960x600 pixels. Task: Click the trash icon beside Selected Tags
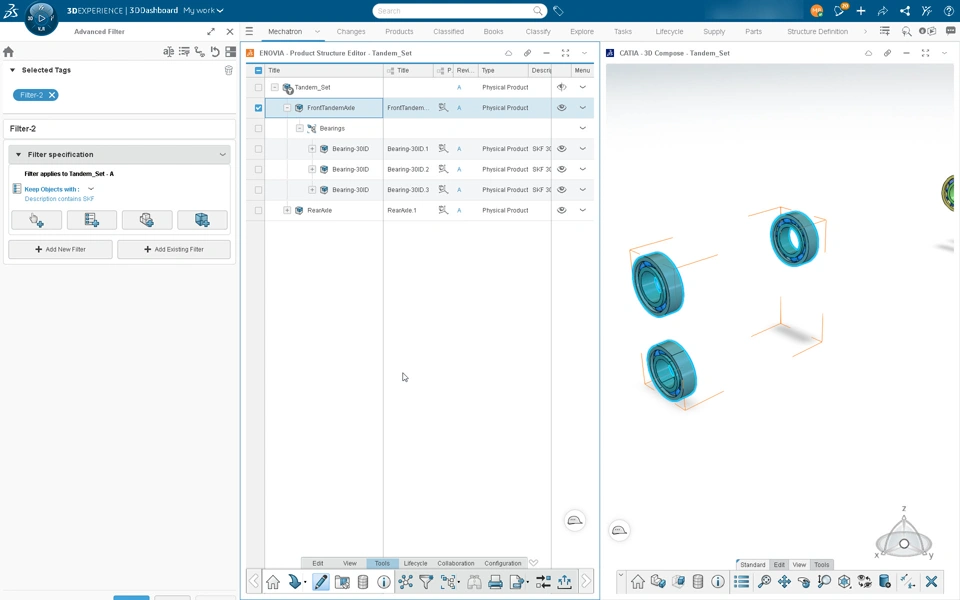(x=228, y=70)
